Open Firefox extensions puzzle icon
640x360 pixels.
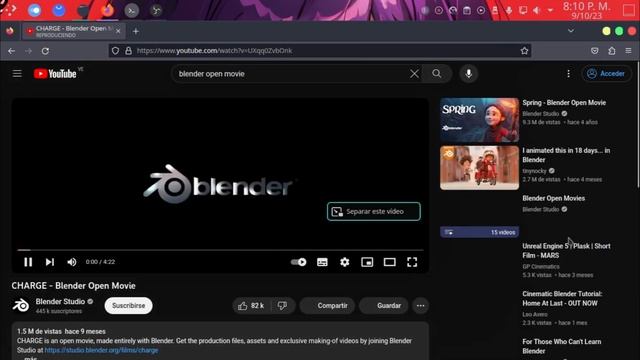click(x=611, y=51)
